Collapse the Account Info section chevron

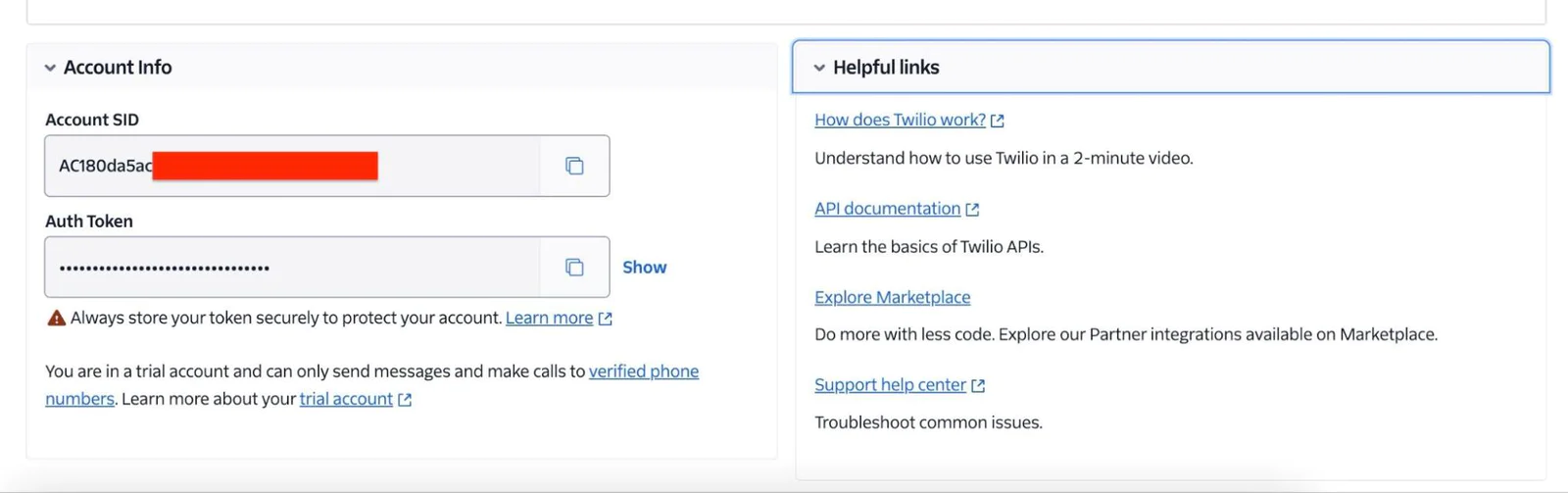coord(50,68)
